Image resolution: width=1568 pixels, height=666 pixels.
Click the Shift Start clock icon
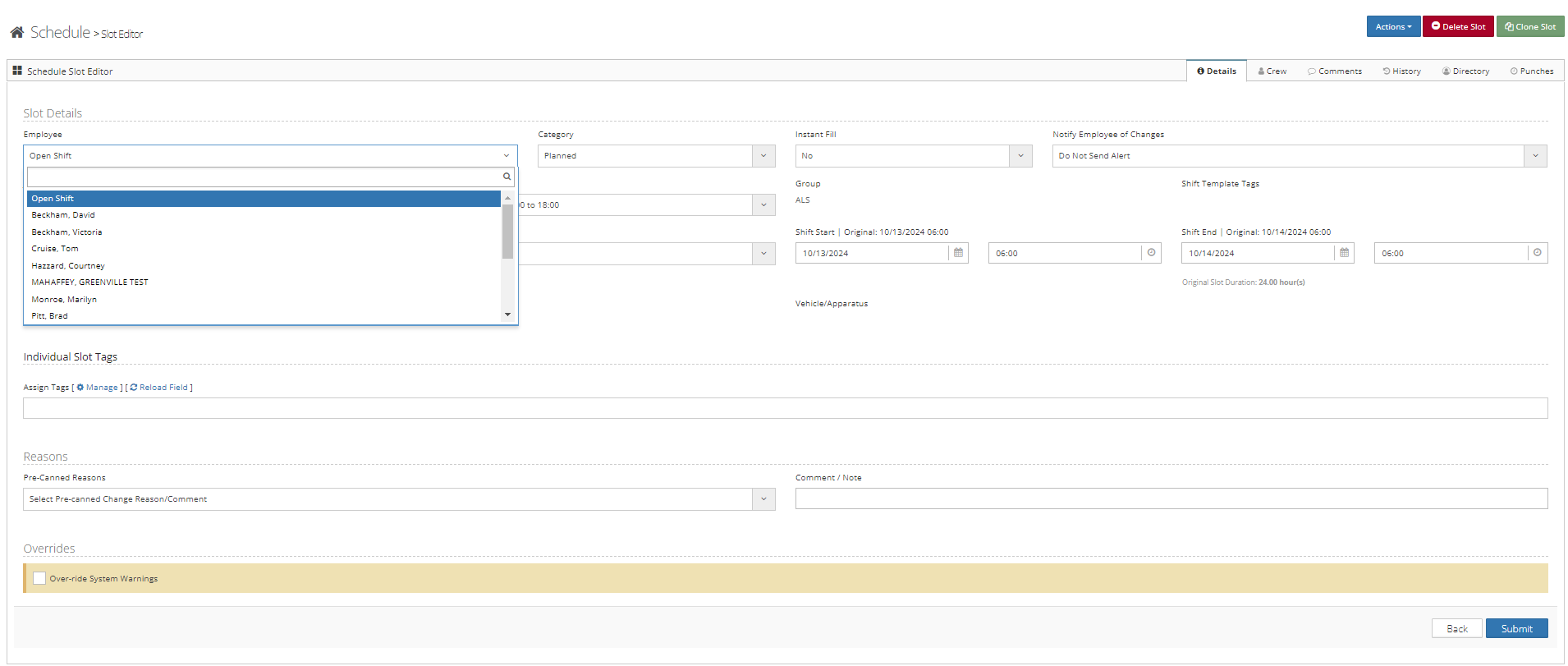1151,253
